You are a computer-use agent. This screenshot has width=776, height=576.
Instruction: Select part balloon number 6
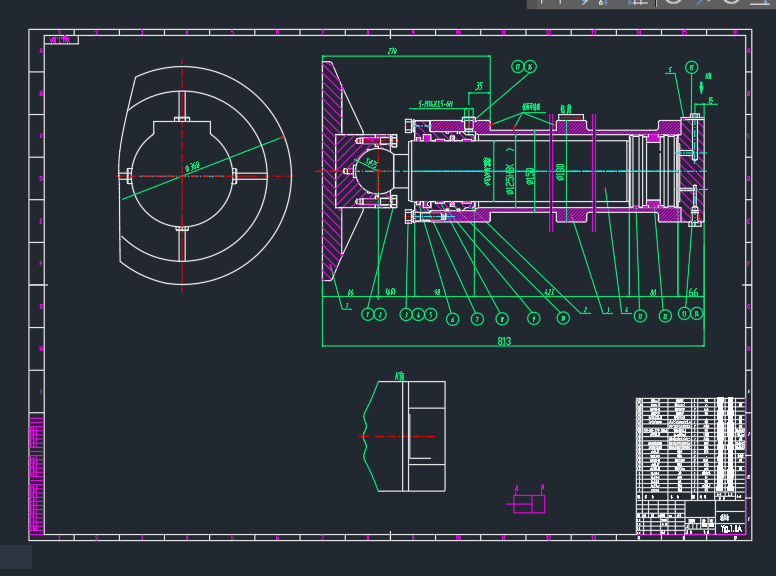(452, 320)
